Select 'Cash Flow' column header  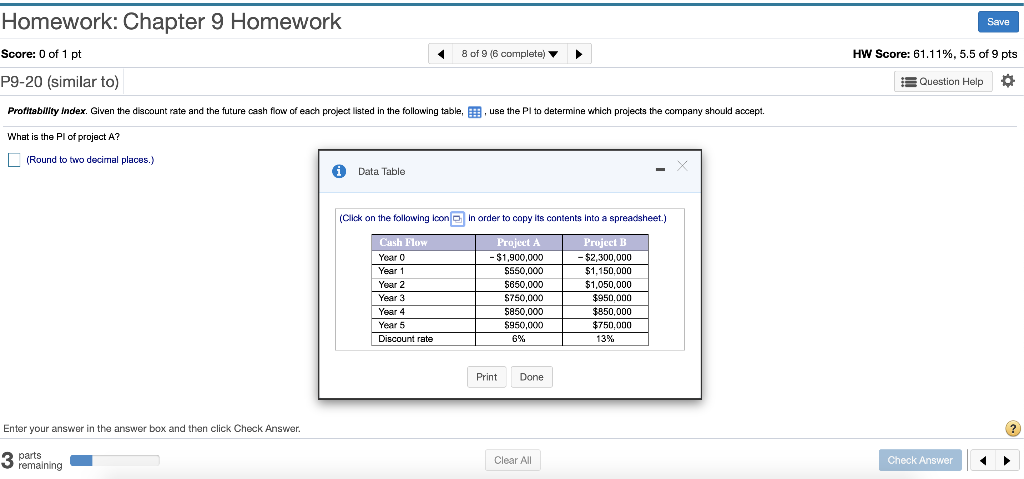coord(424,242)
